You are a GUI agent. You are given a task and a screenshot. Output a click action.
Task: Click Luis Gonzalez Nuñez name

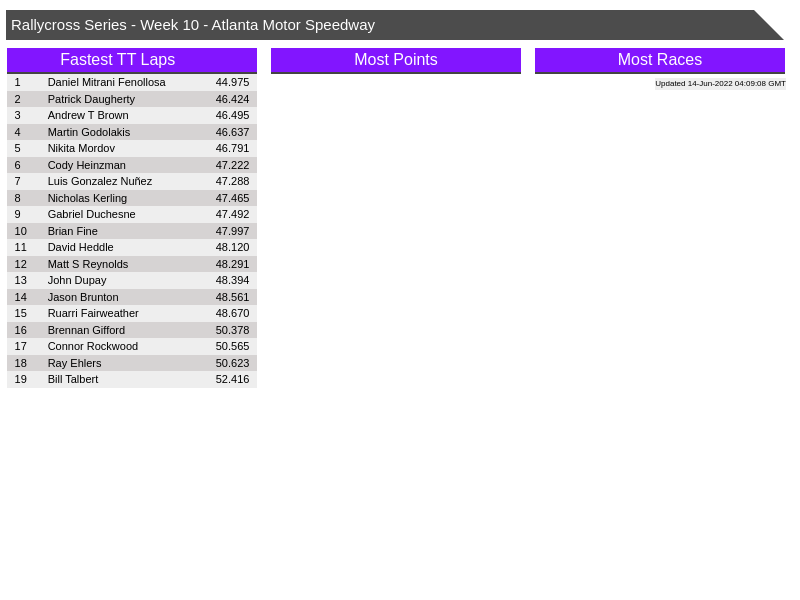tap(100, 181)
